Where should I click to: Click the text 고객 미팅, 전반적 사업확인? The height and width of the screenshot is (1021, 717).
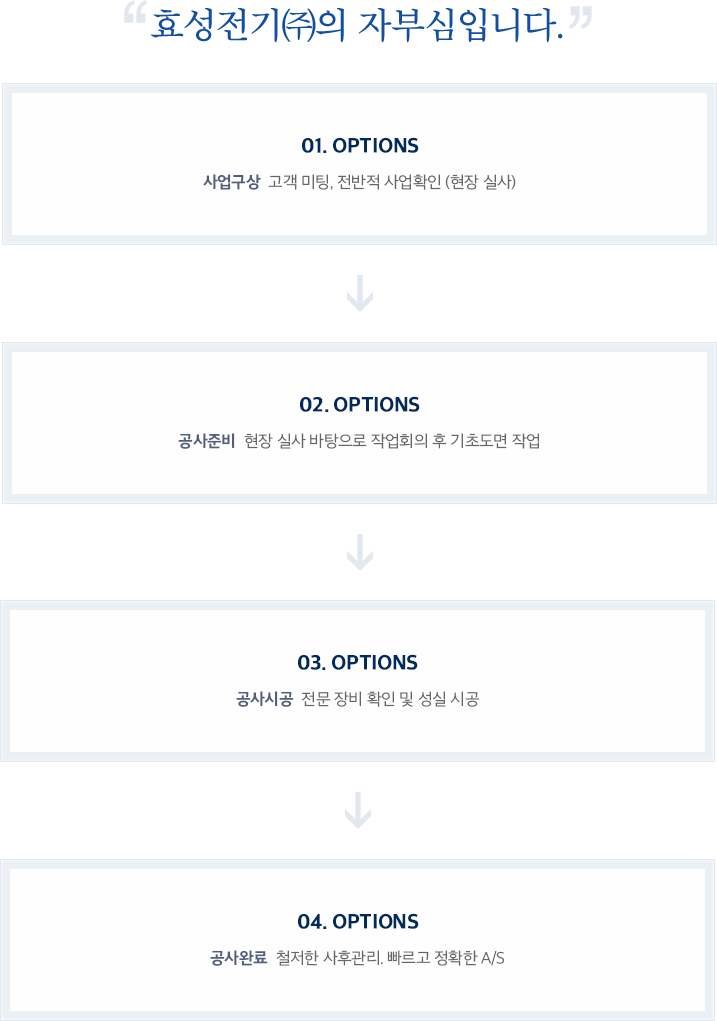pos(355,182)
